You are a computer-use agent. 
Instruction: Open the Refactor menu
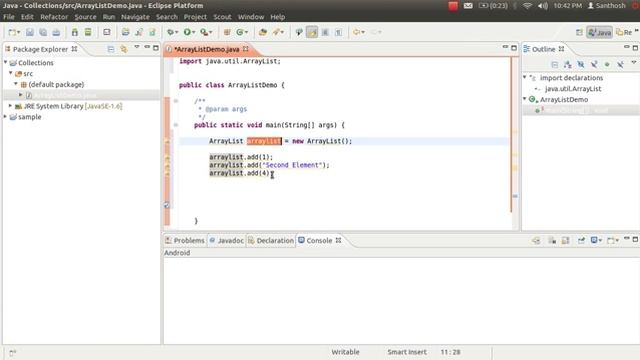pyautogui.click(x=54, y=17)
